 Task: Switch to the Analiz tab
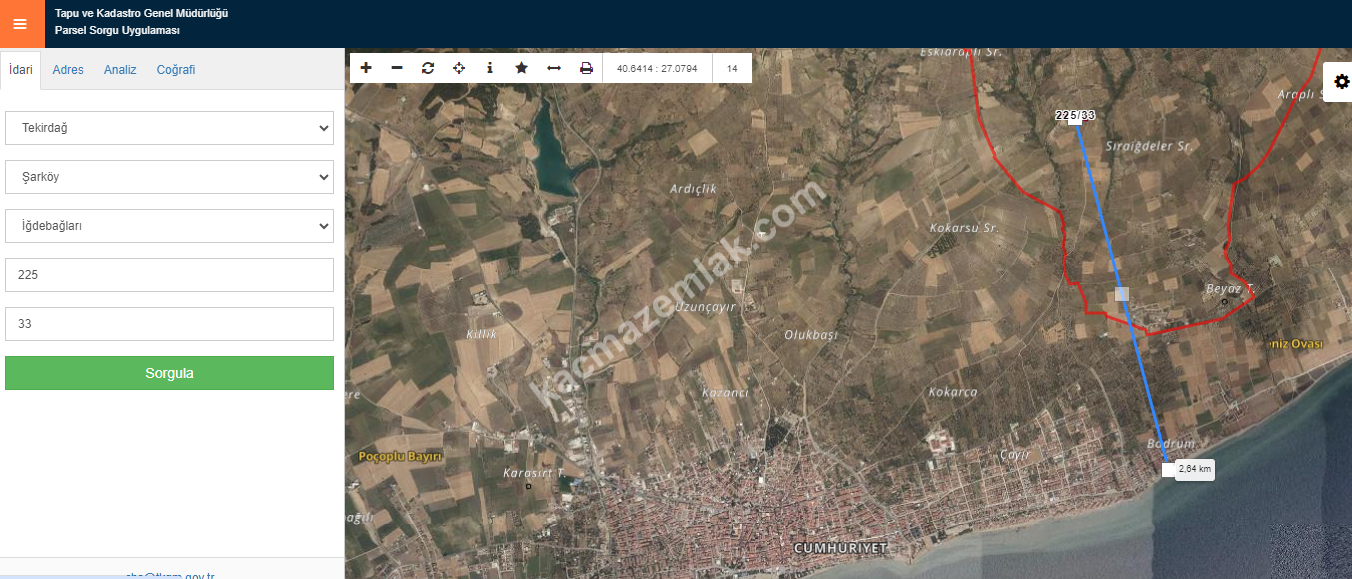pos(120,70)
